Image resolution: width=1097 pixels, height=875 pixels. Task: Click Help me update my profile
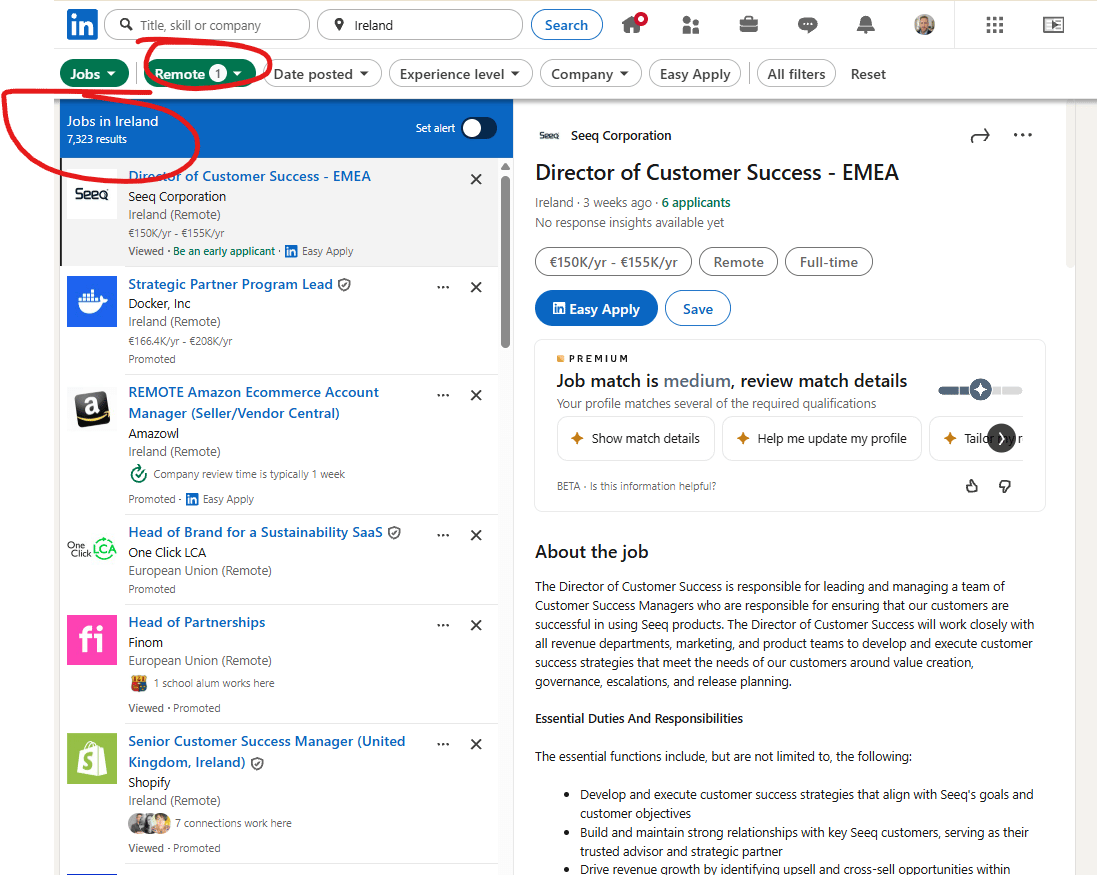821,439
